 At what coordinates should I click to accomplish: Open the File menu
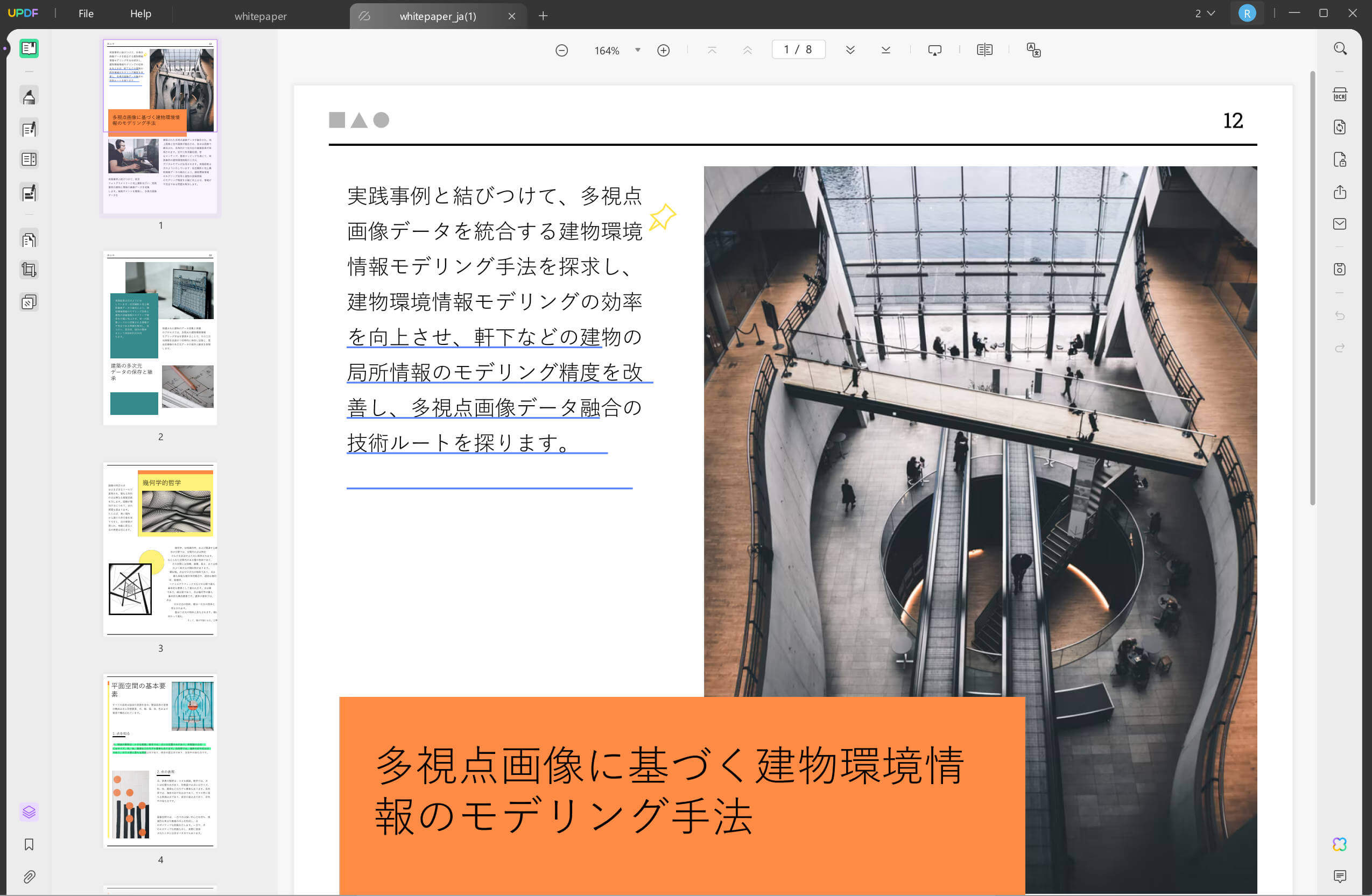(86, 13)
